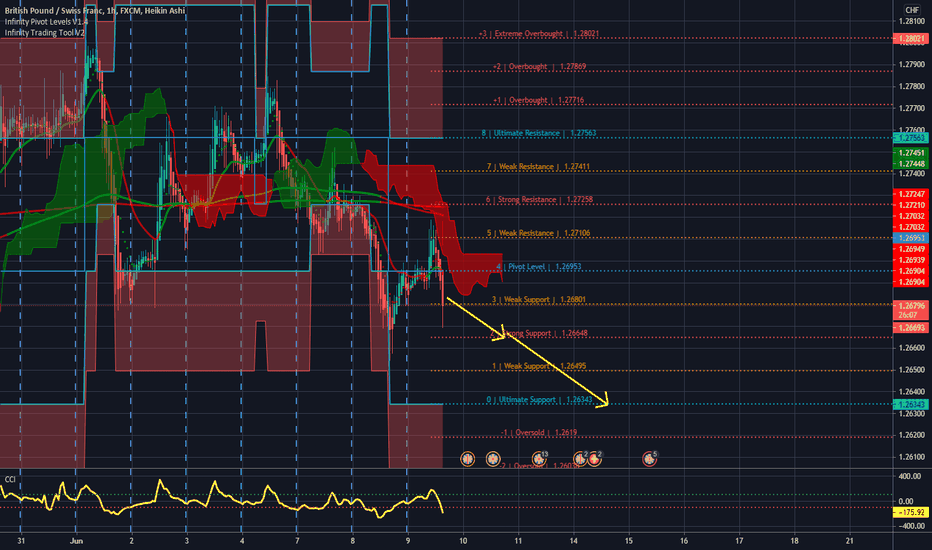The image size is (932, 550).
Task: Open the CHF currency selector
Action: (x=912, y=10)
